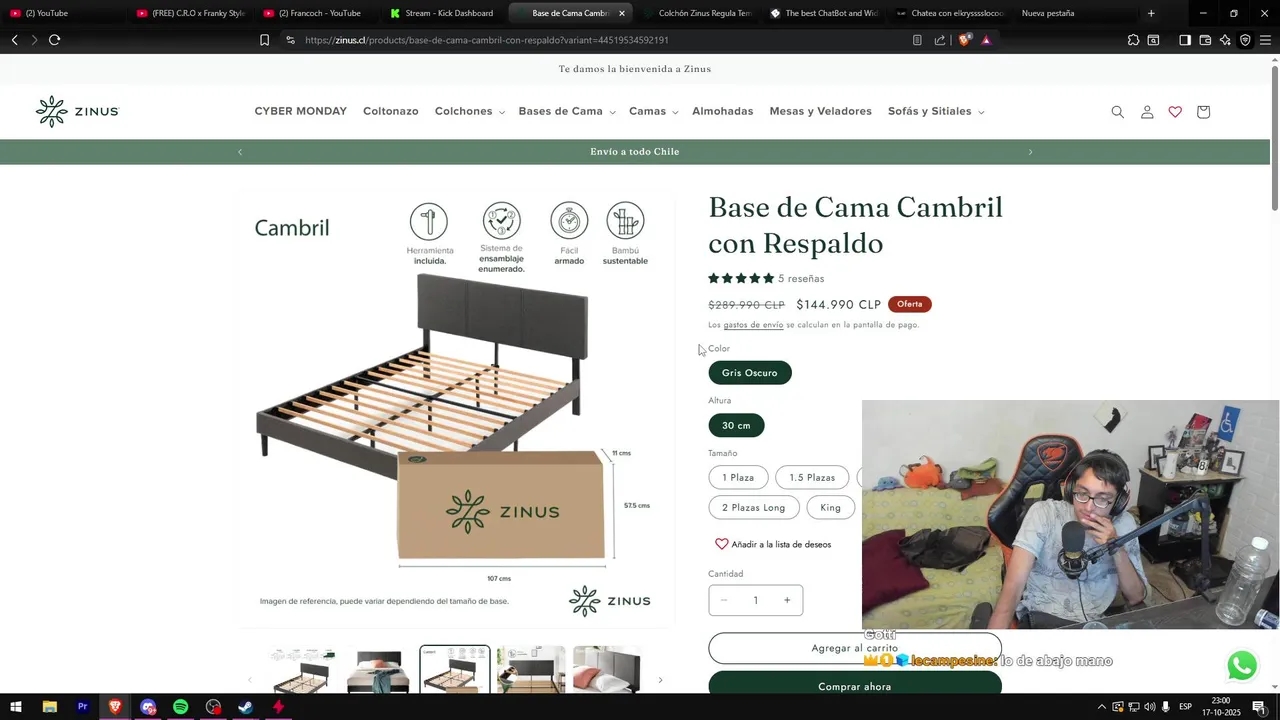Open the 5 reseñas reviews link
This screenshot has height=720, width=1280.
point(801,279)
